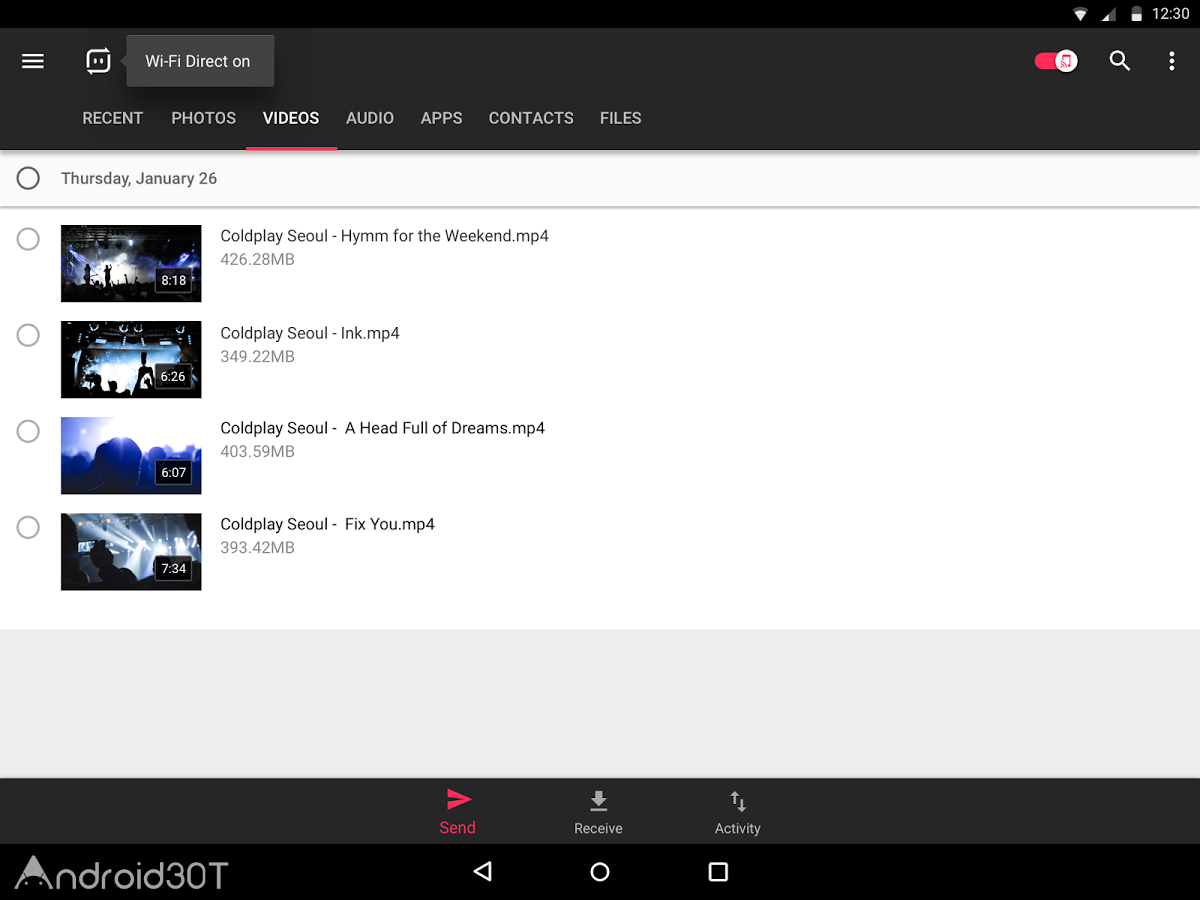Screen dimensions: 1200x900
Task: Click the Coldplay Seoul - Fix You.mp4 filename
Action: [328, 524]
